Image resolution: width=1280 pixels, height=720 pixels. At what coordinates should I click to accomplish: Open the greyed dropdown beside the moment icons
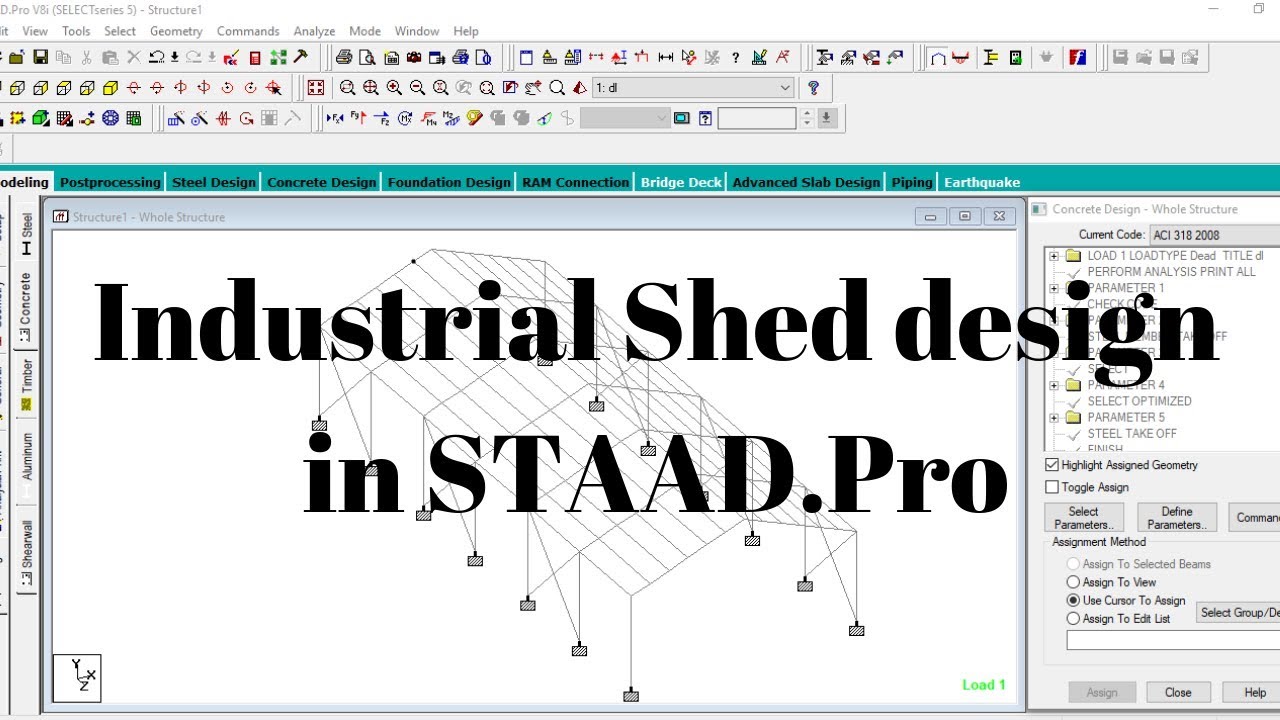(625, 118)
